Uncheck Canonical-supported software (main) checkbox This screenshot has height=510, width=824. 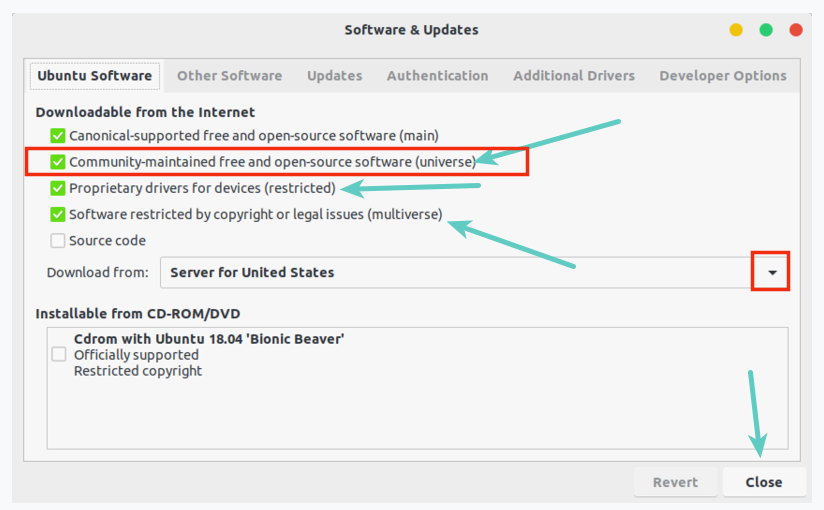(x=58, y=136)
